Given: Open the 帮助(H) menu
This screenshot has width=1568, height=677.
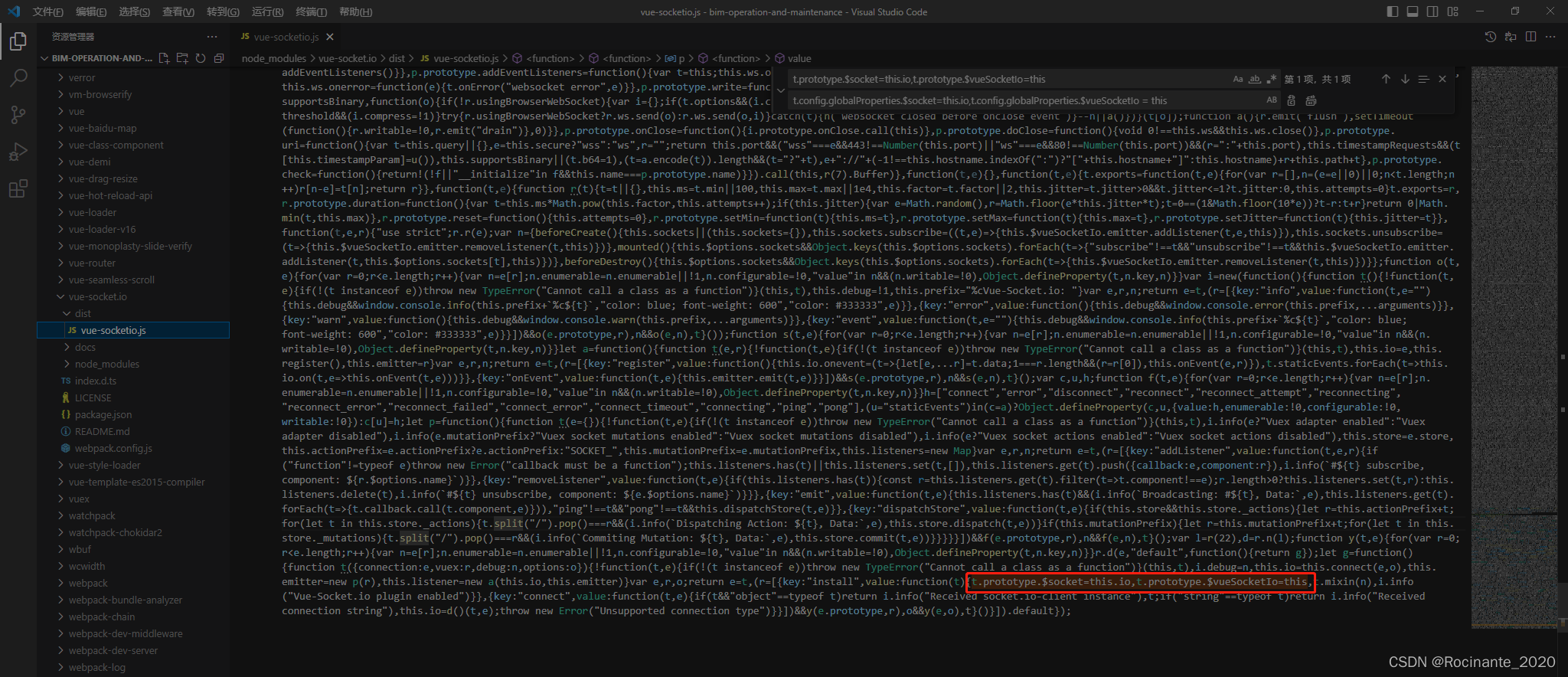Looking at the screenshot, I should (355, 11).
